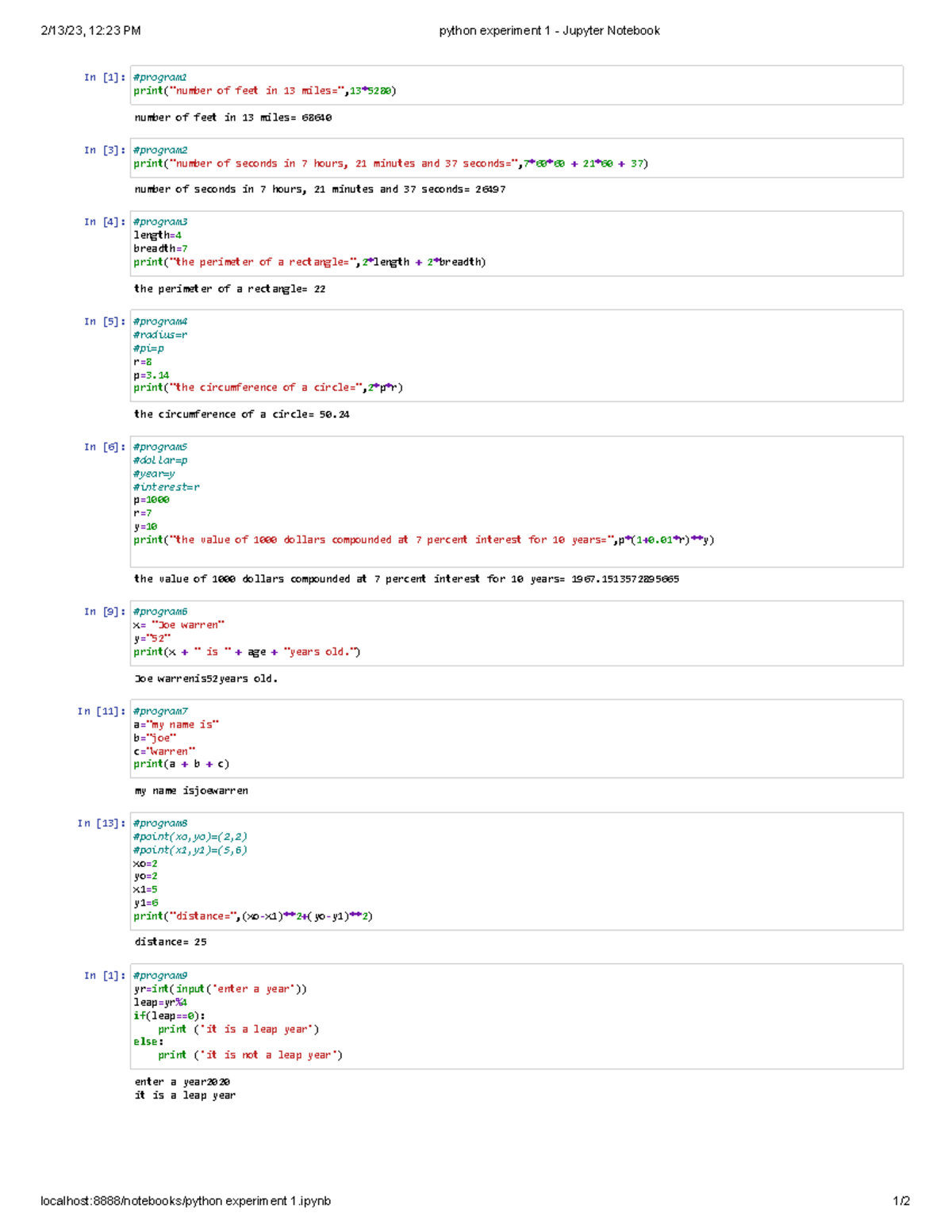Screen dimensions: 952x1232
Task: Click the In [11]: prompt beside program7
Action: click(x=102, y=711)
